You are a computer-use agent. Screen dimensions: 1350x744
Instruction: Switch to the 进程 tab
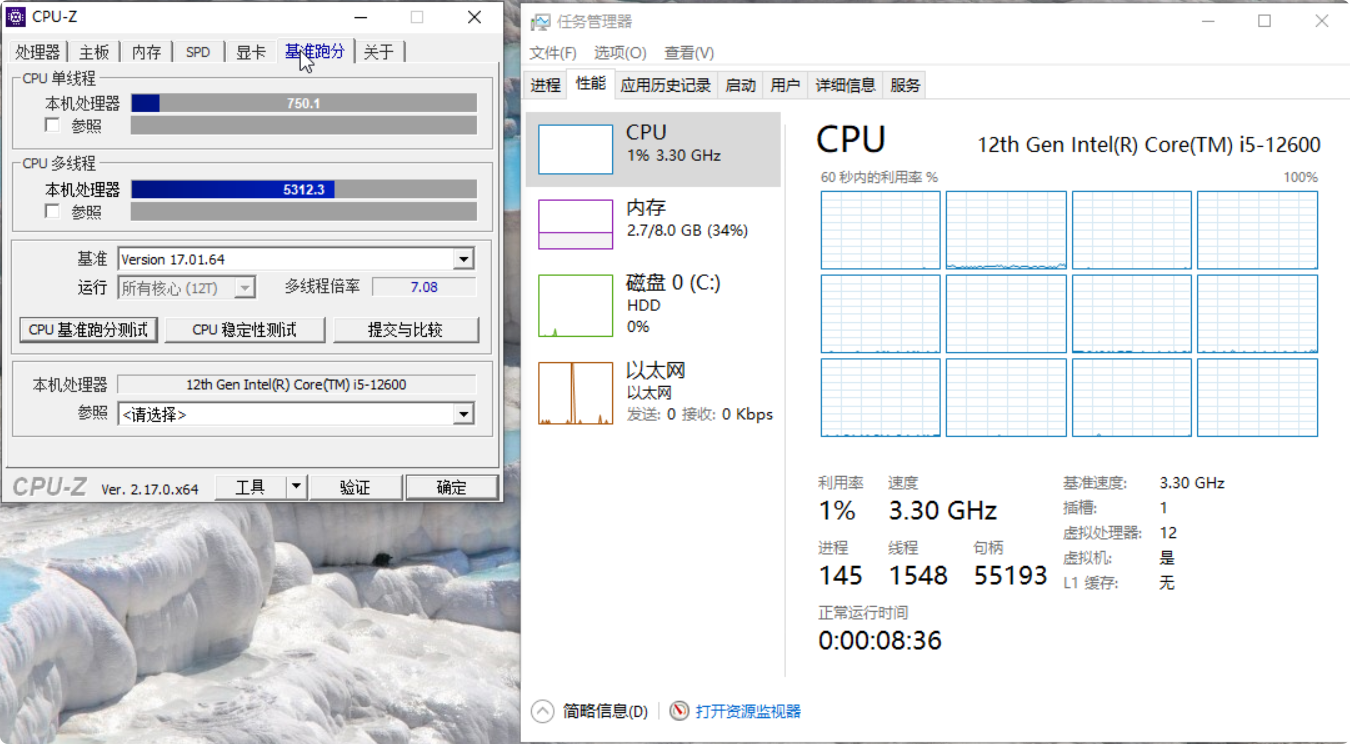click(x=544, y=85)
